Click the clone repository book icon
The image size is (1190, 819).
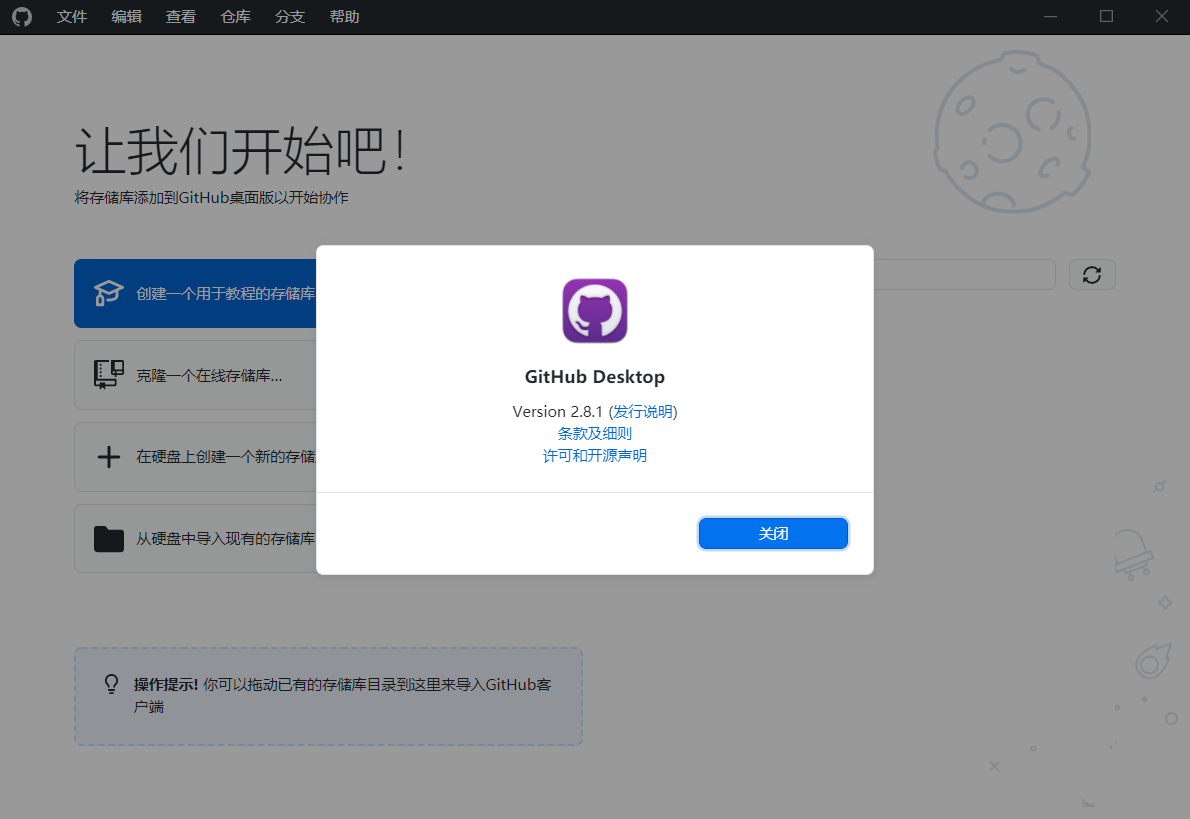pos(109,375)
